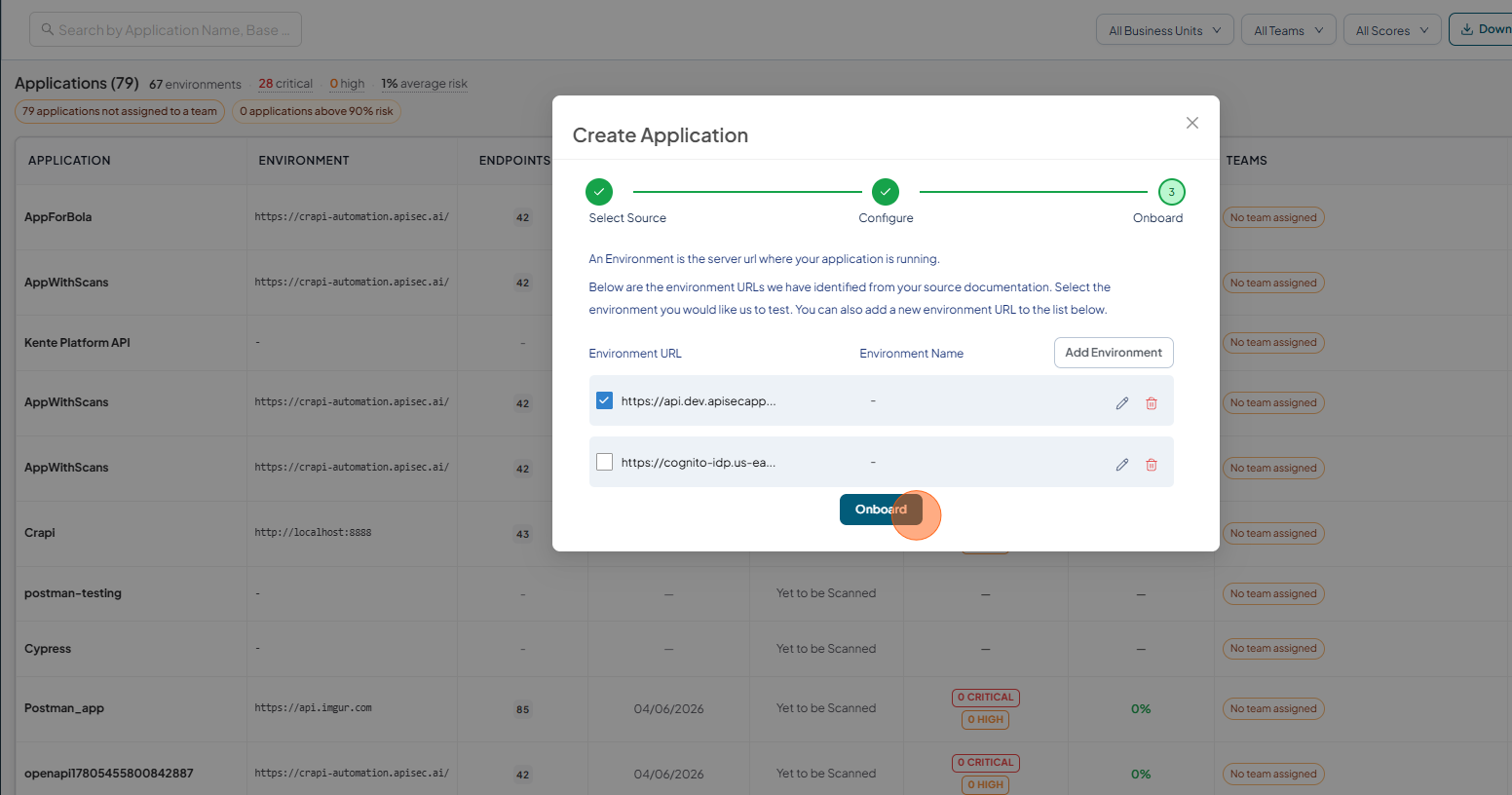Focus the application name search field

166,29
